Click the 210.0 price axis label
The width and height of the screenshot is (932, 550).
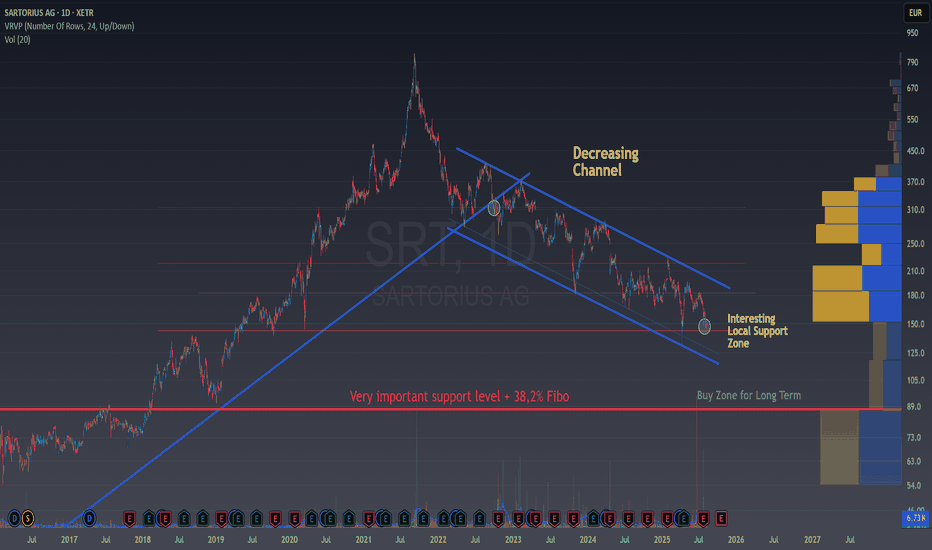coord(915,271)
